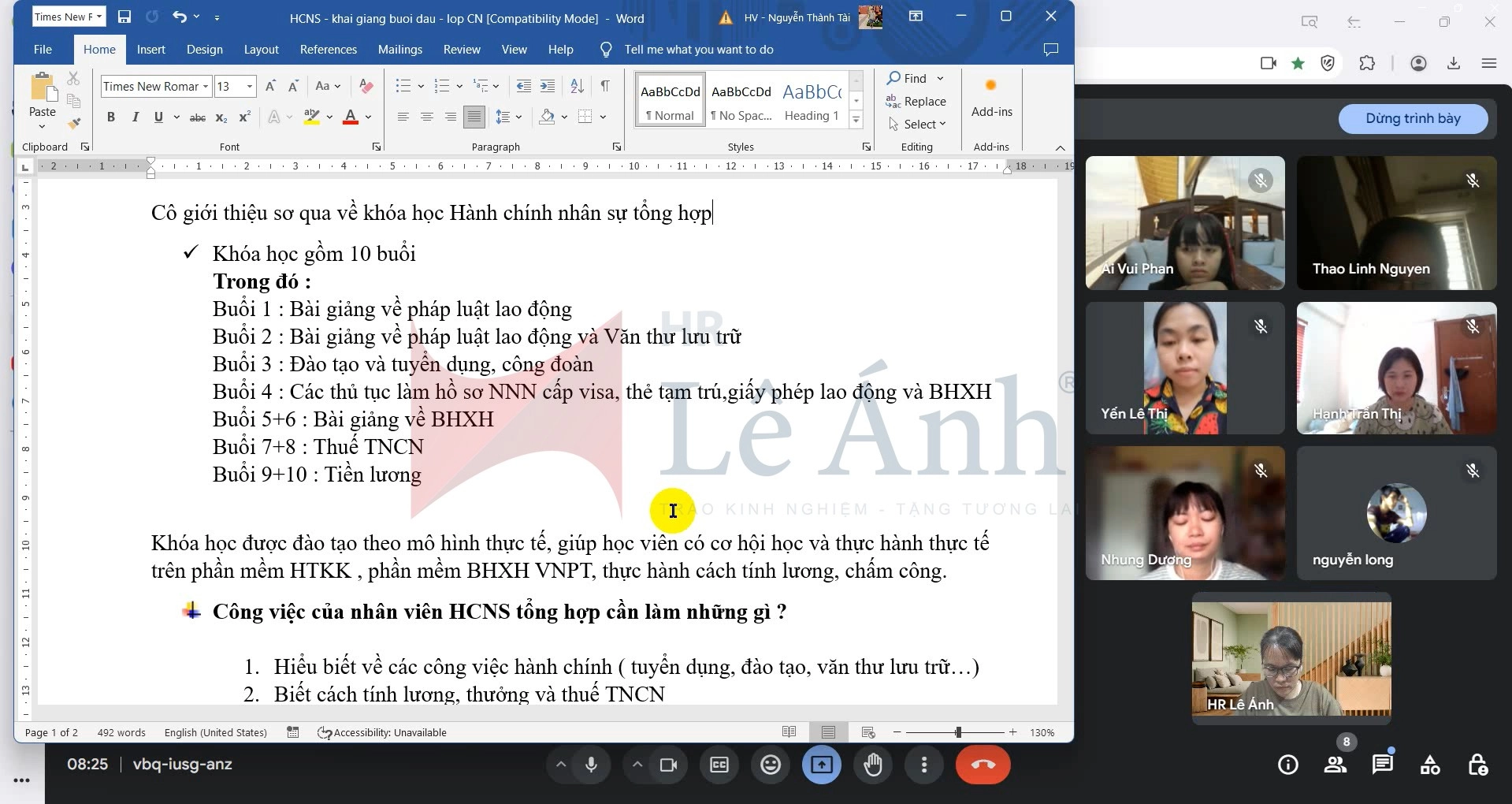Open the Select dropdown in Editing
Image resolution: width=1512 pixels, height=804 pixels.
point(918,124)
